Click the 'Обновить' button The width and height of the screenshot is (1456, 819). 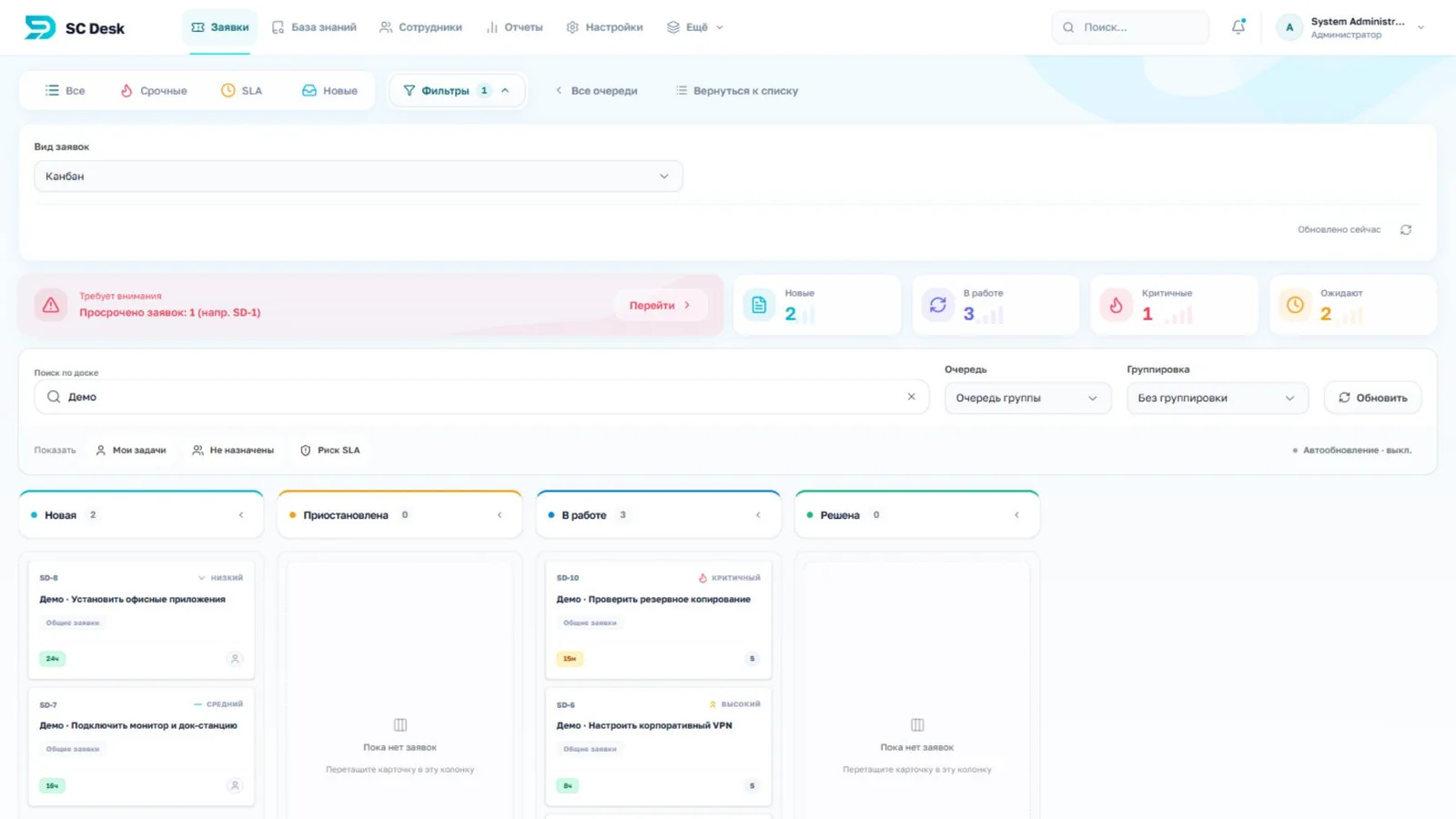1372,398
